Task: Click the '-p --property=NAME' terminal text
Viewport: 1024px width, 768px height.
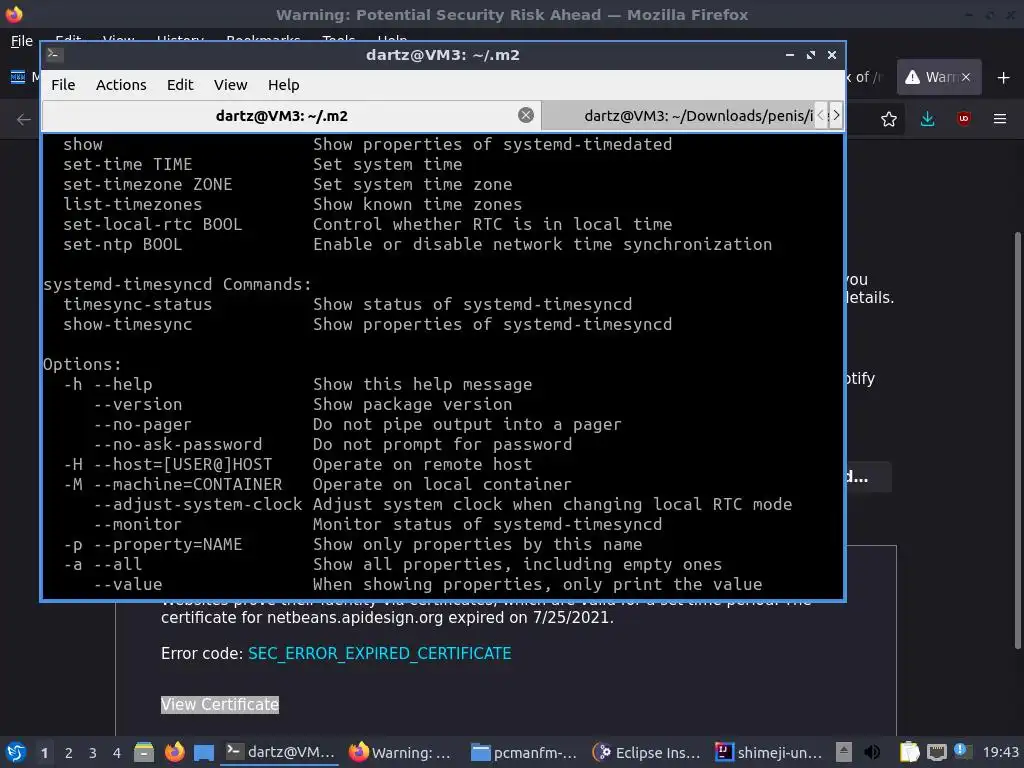Action: click(153, 544)
